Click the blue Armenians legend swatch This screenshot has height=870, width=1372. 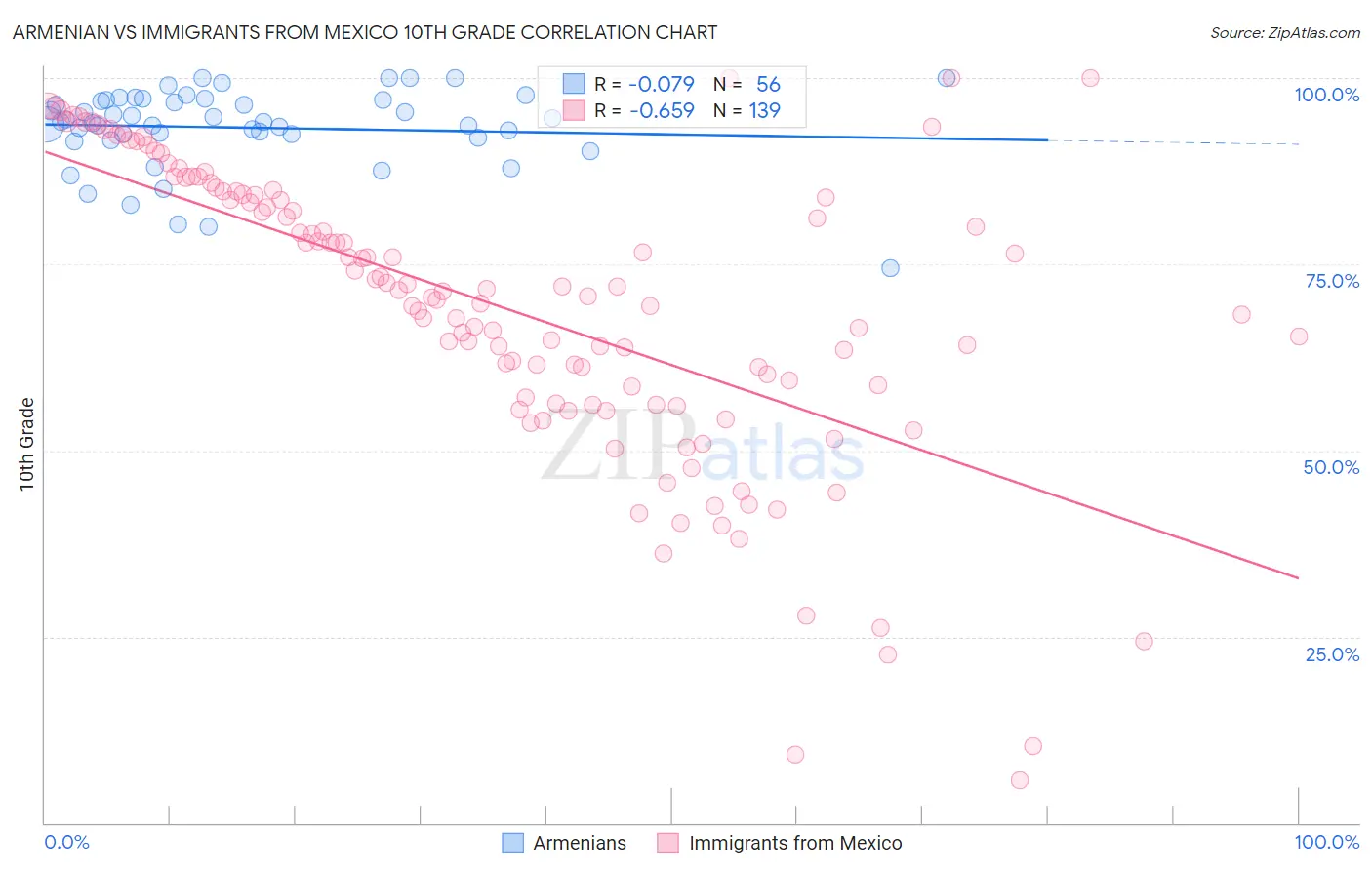pos(513,843)
